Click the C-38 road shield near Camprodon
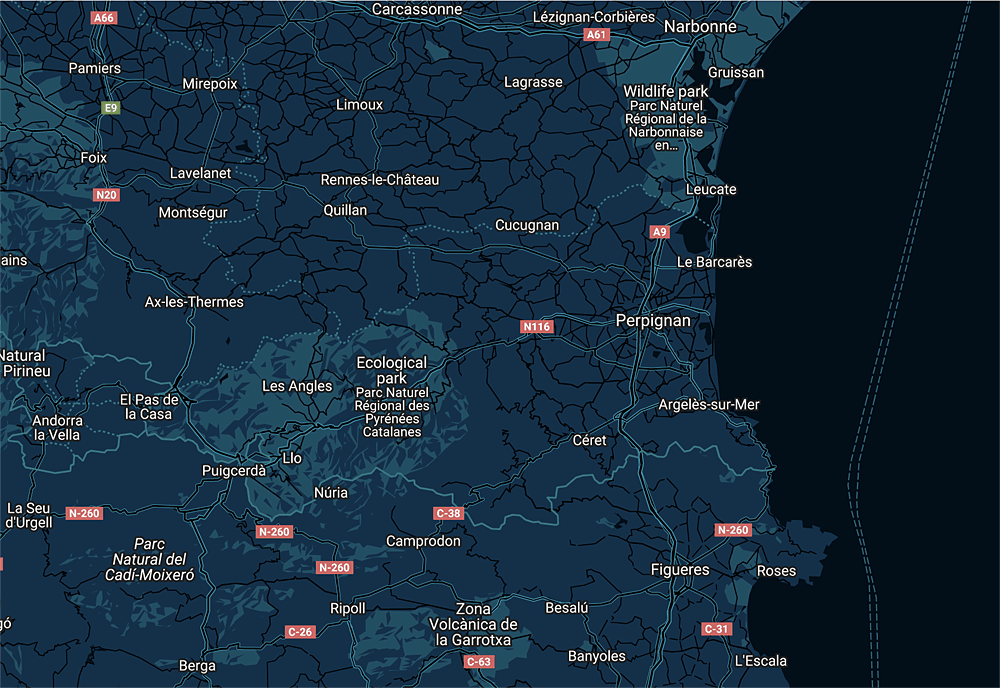 [449, 513]
